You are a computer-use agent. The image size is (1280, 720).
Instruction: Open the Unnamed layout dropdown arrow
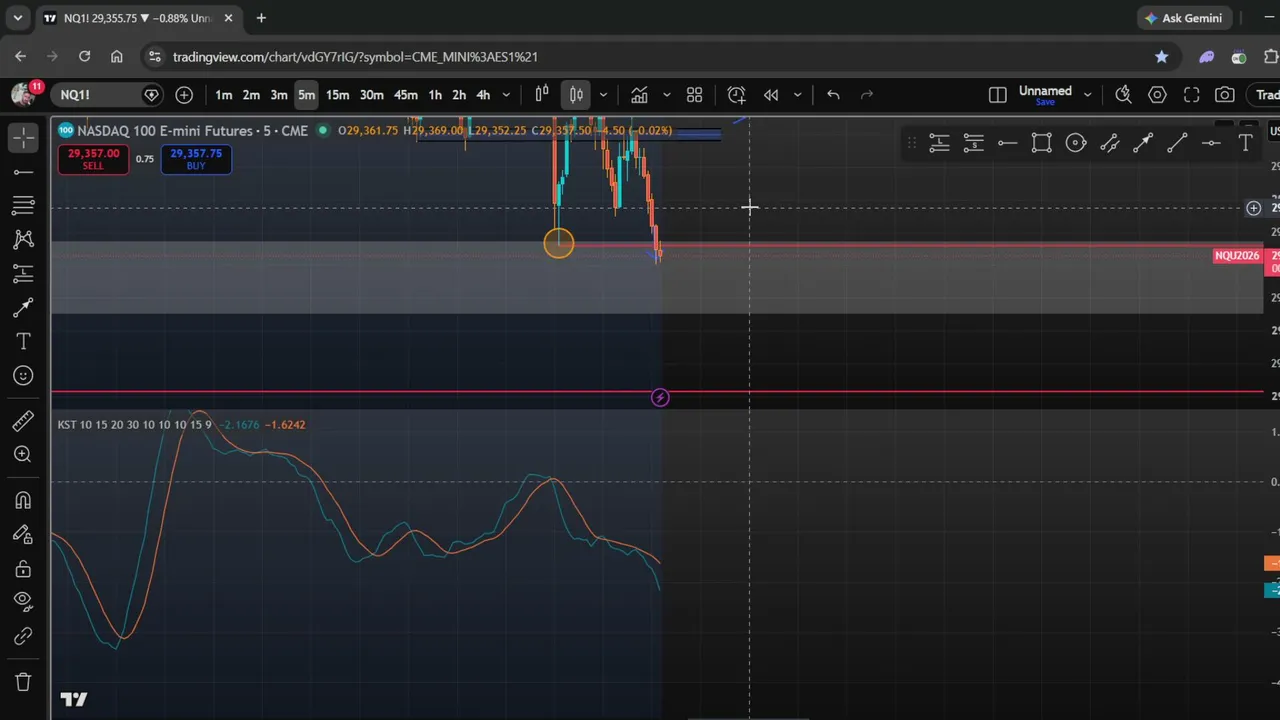click(x=1087, y=95)
